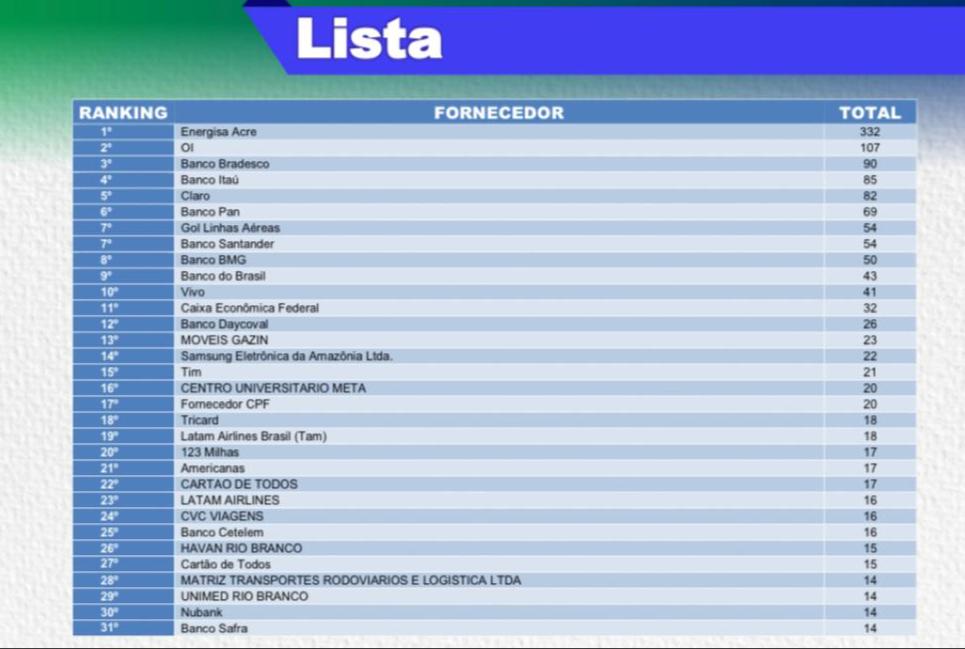The height and width of the screenshot is (649, 965).
Task: Select the TOTAL column header
Action: tap(869, 113)
